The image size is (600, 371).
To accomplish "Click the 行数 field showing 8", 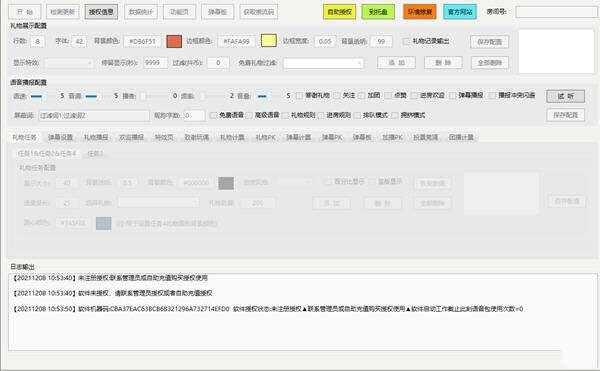I will click(x=37, y=41).
